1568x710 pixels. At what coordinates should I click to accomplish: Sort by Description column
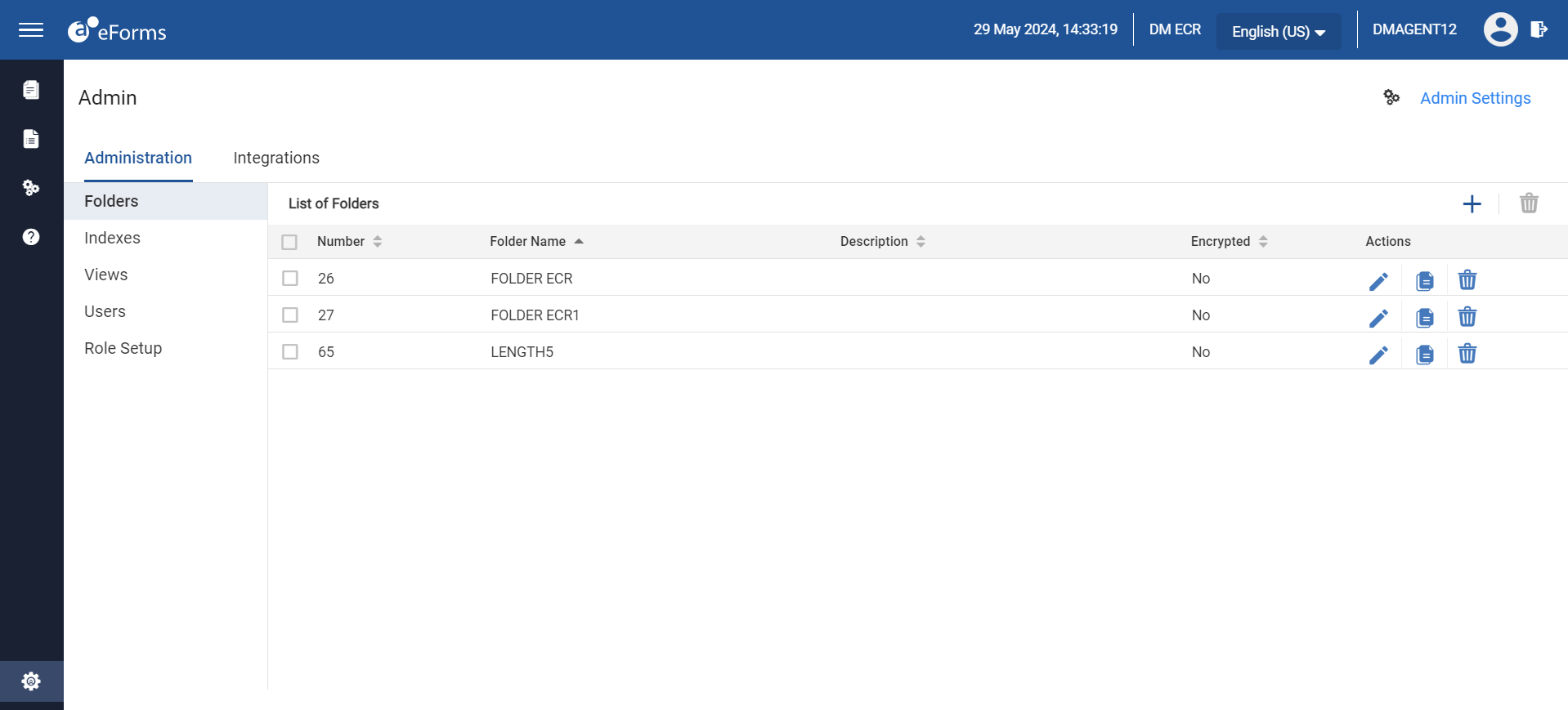[883, 241]
